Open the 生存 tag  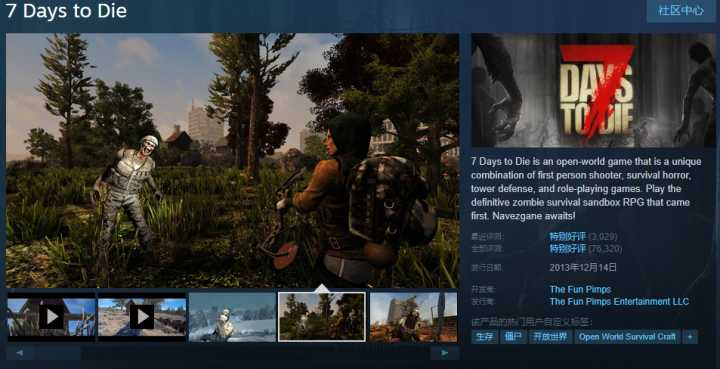(x=484, y=336)
